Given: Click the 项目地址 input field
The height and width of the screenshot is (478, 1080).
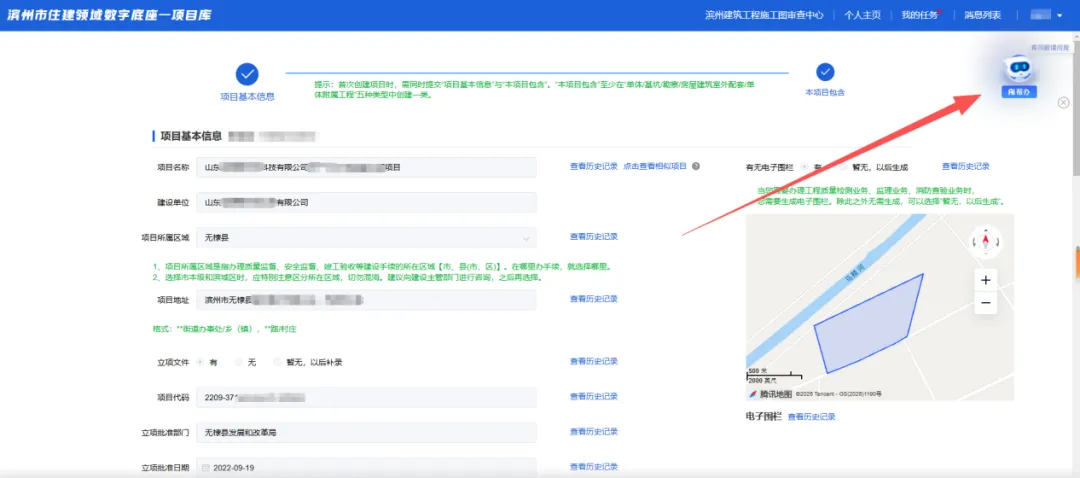Looking at the screenshot, I should 366,300.
